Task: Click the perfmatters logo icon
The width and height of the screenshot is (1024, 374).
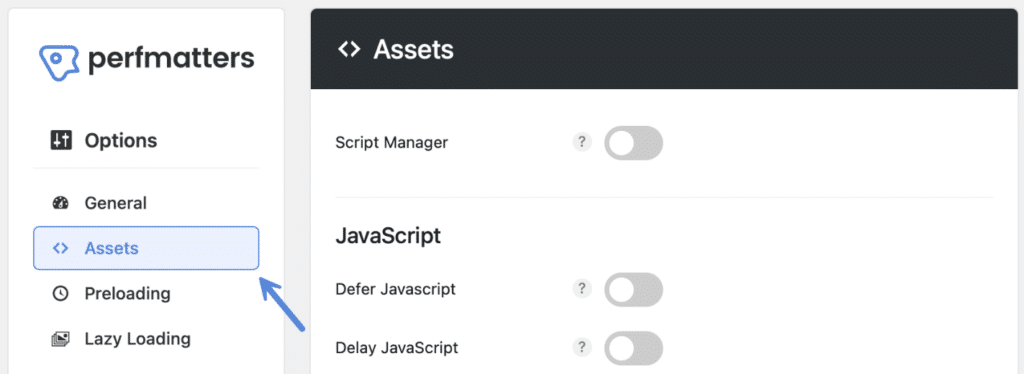Action: click(59, 61)
